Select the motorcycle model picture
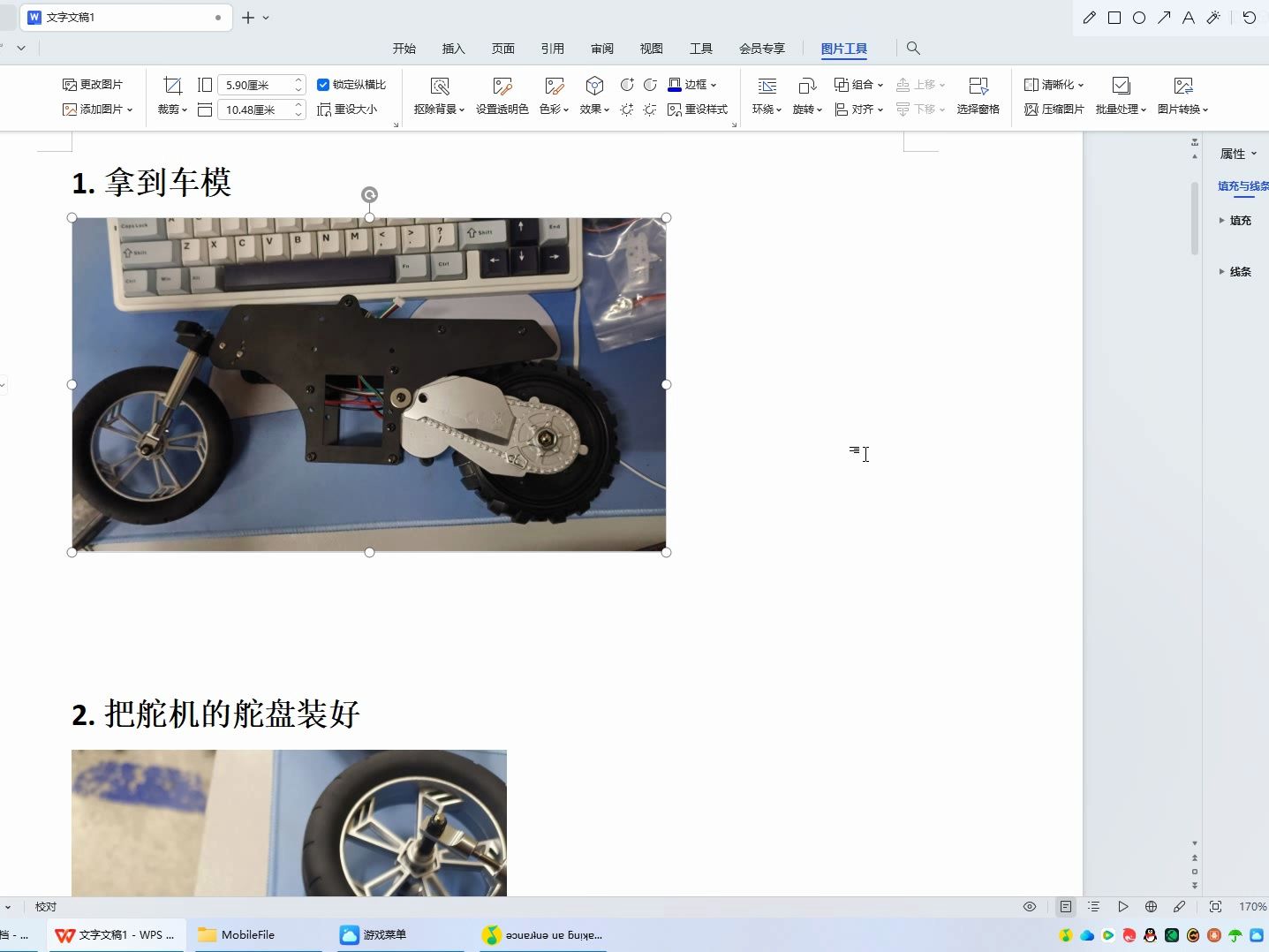 click(369, 384)
